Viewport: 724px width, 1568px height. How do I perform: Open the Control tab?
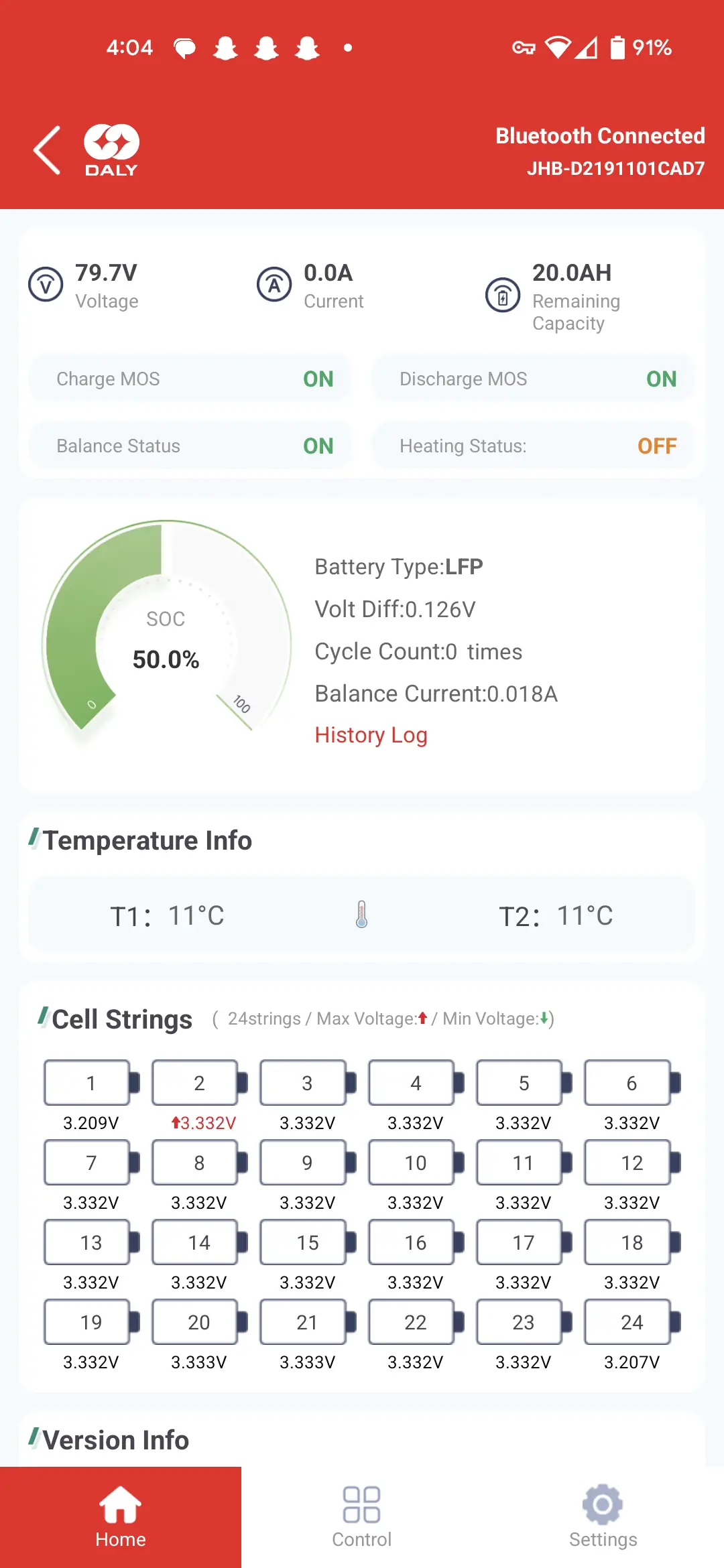click(x=362, y=1517)
